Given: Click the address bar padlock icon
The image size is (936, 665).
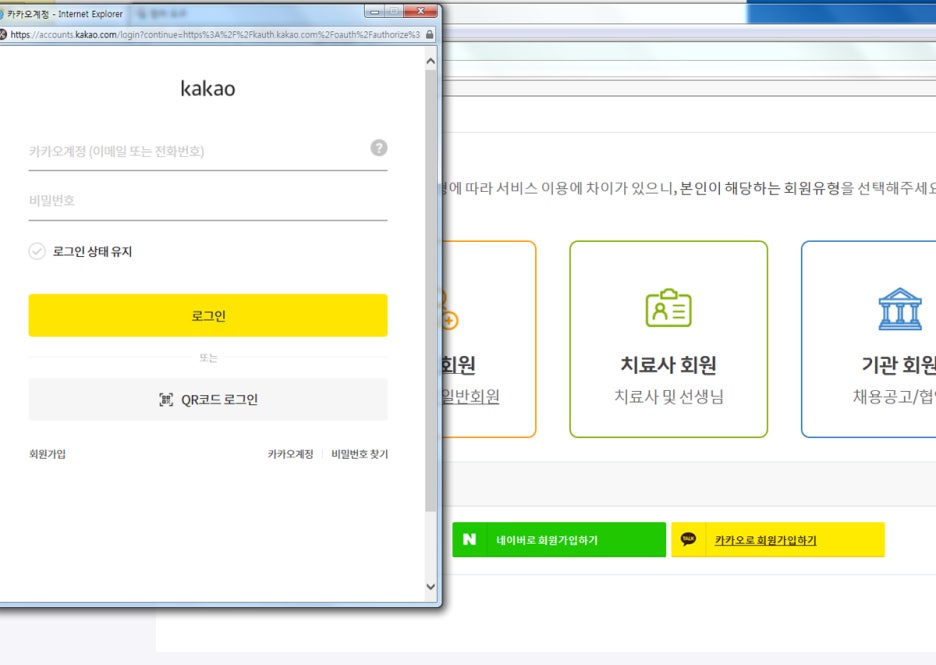Looking at the screenshot, I should [430, 34].
